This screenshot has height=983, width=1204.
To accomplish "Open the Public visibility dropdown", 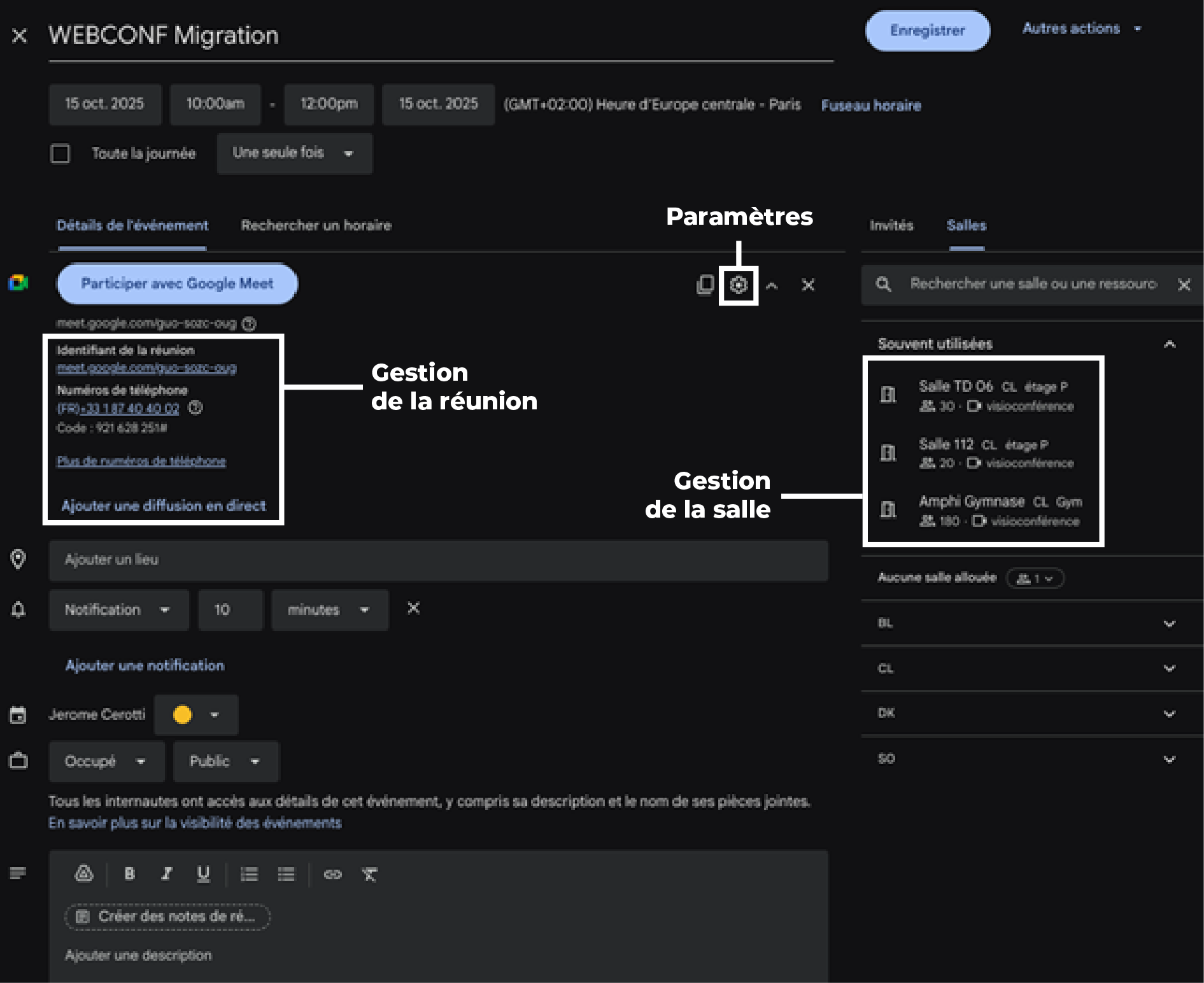I will pyautogui.click(x=226, y=761).
